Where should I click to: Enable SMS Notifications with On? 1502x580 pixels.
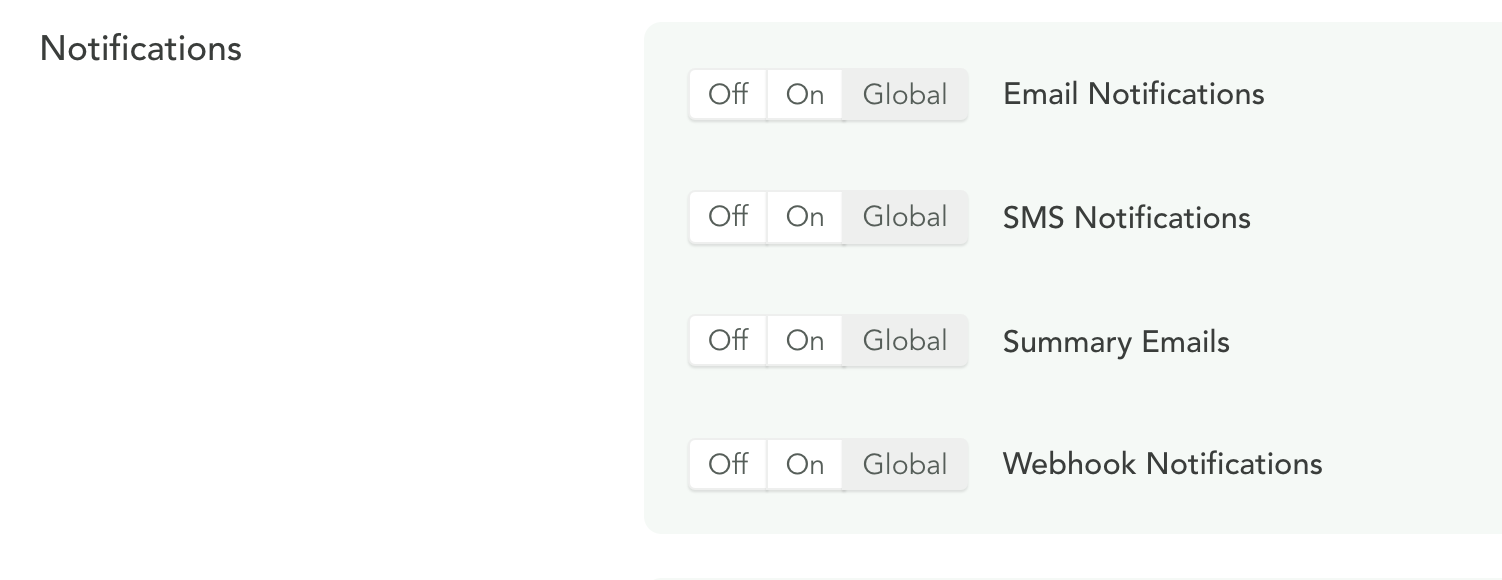tap(805, 217)
